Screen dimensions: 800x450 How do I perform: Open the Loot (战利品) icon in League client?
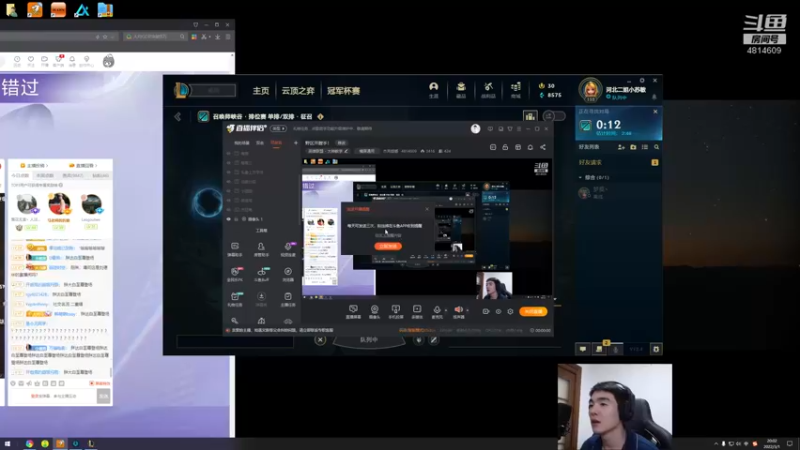(488, 87)
